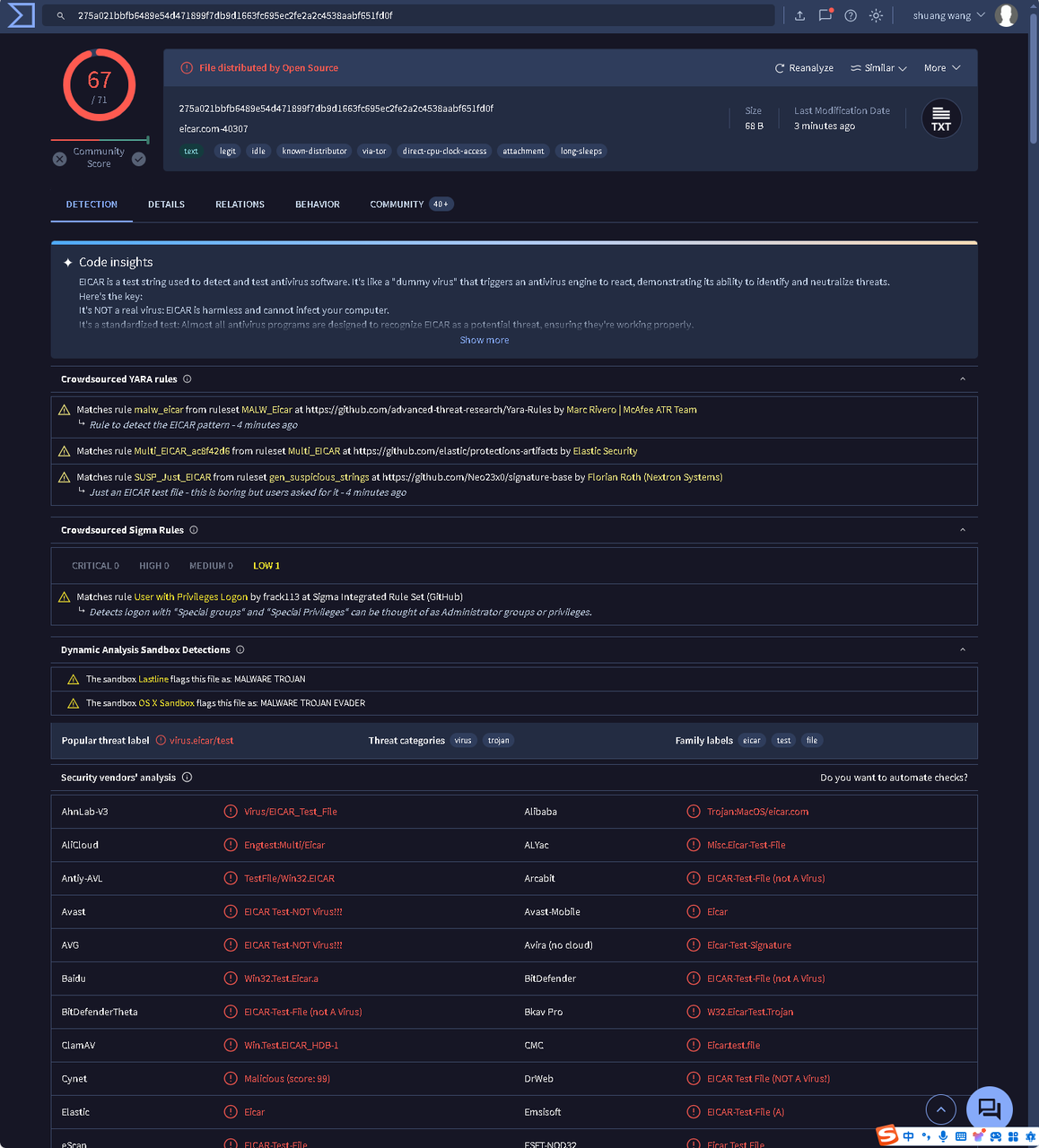This screenshot has height=1148, width=1039.
Task: Open the user avatar picture
Action: coord(1006,15)
